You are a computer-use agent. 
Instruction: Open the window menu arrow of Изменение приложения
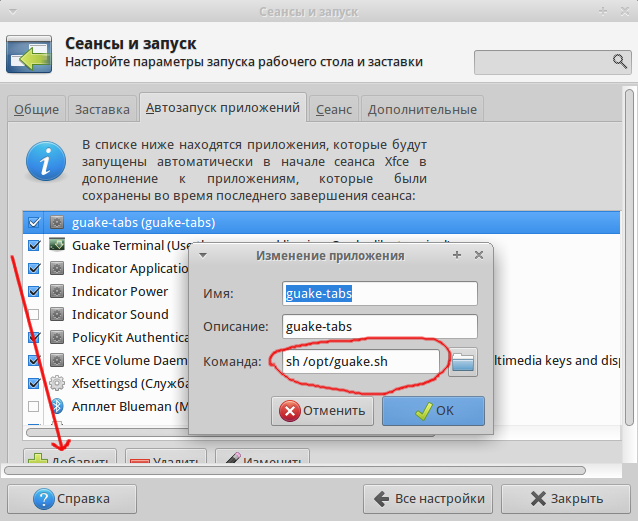point(203,255)
